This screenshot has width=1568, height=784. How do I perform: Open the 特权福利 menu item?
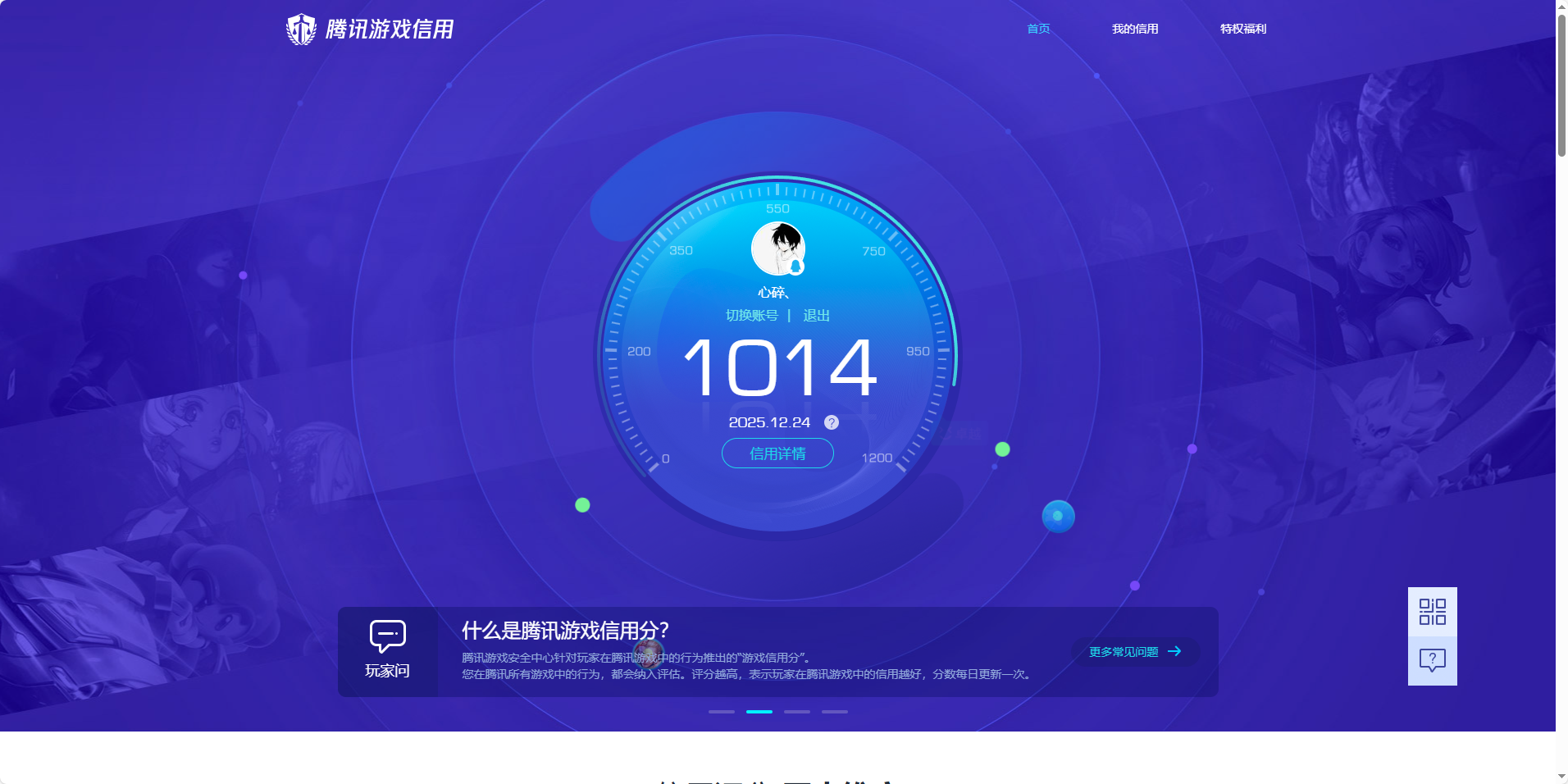(x=1242, y=29)
